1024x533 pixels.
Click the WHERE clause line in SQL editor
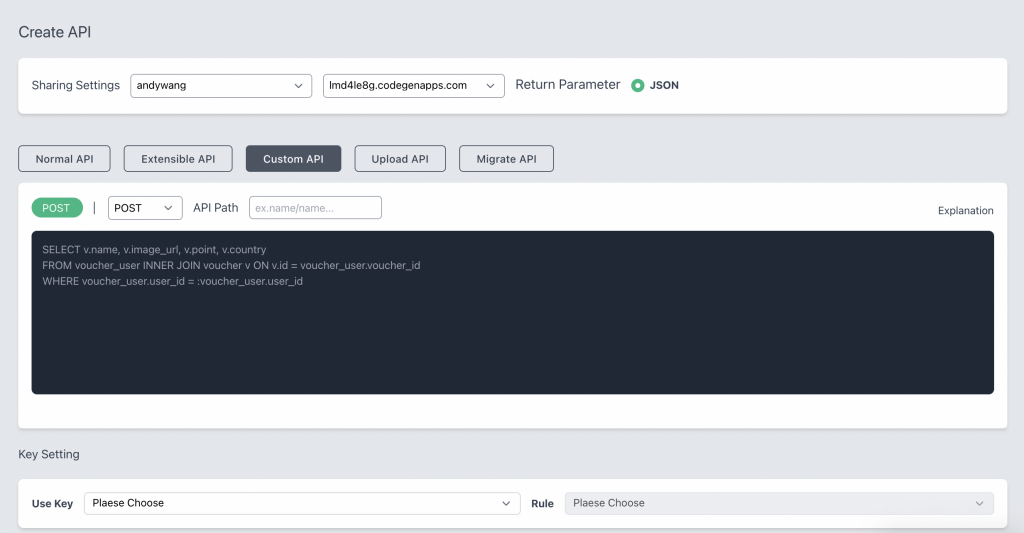172,281
